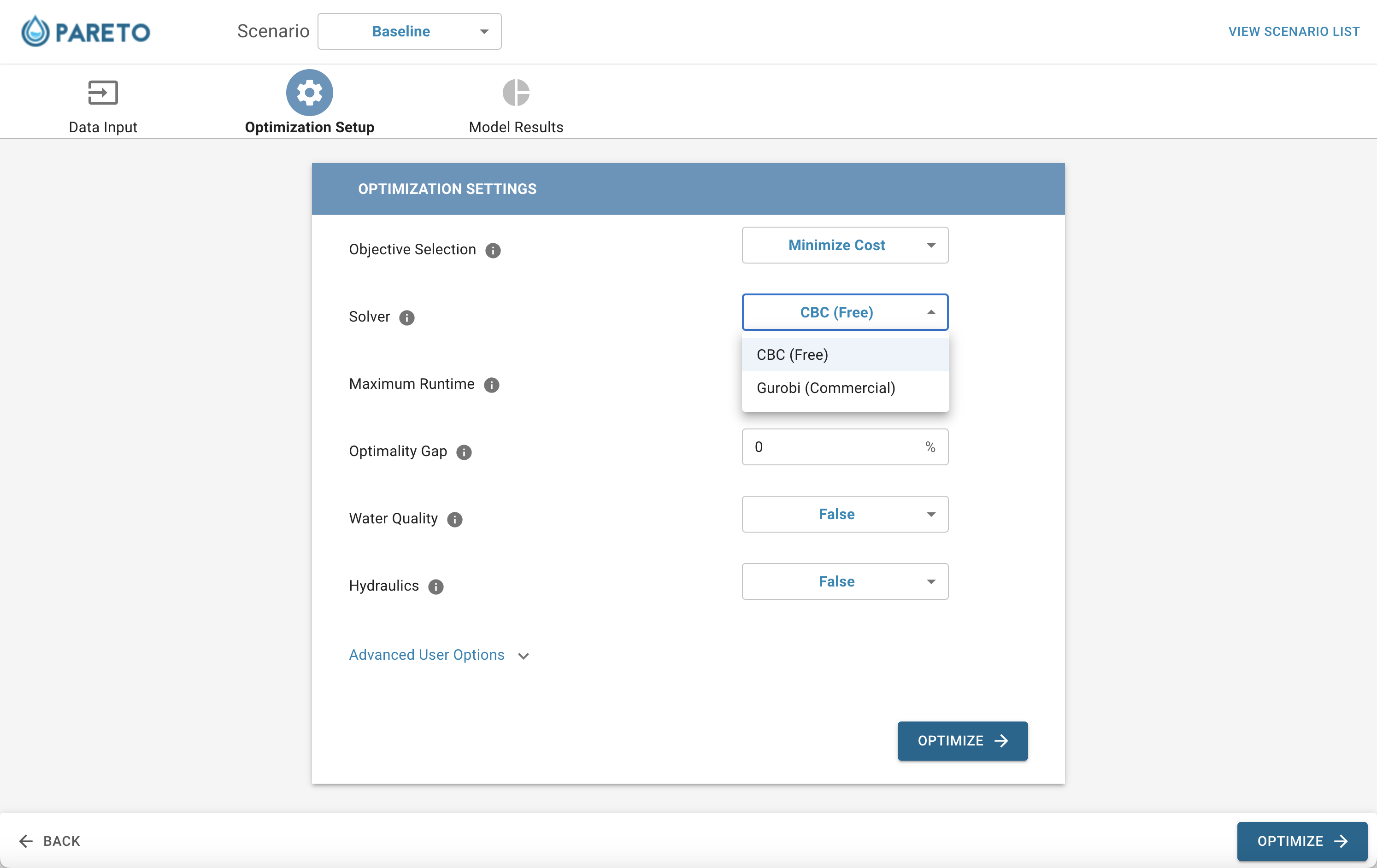Open the Water Quality False dropdown

pos(845,514)
